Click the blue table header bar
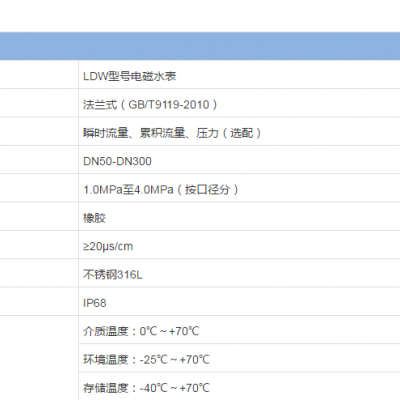This screenshot has width=400, height=400. click(x=200, y=46)
